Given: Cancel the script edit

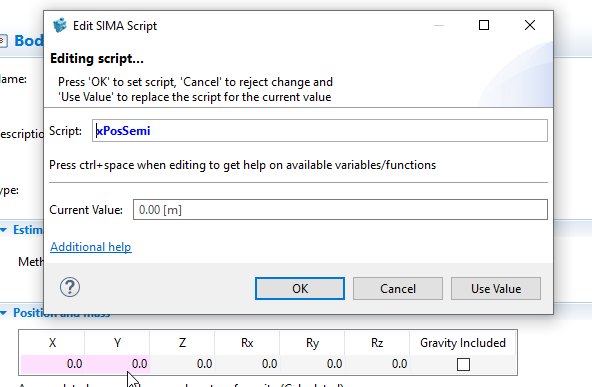Looking at the screenshot, I should pyautogui.click(x=398, y=288).
